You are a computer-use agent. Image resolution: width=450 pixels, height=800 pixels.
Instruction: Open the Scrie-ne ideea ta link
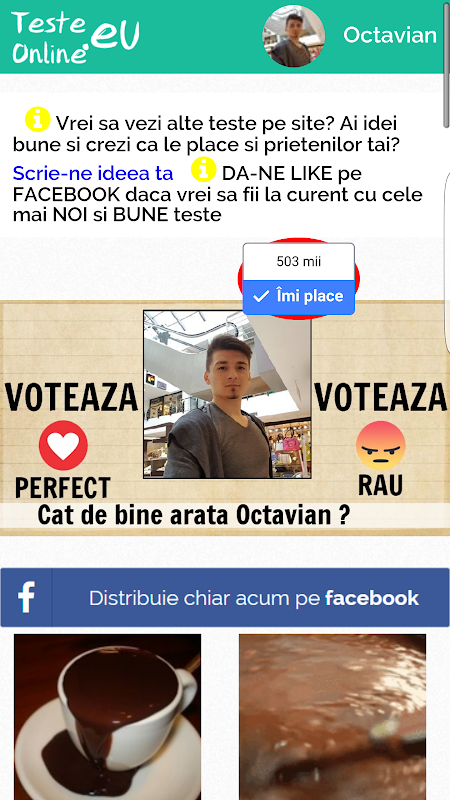coord(93,173)
